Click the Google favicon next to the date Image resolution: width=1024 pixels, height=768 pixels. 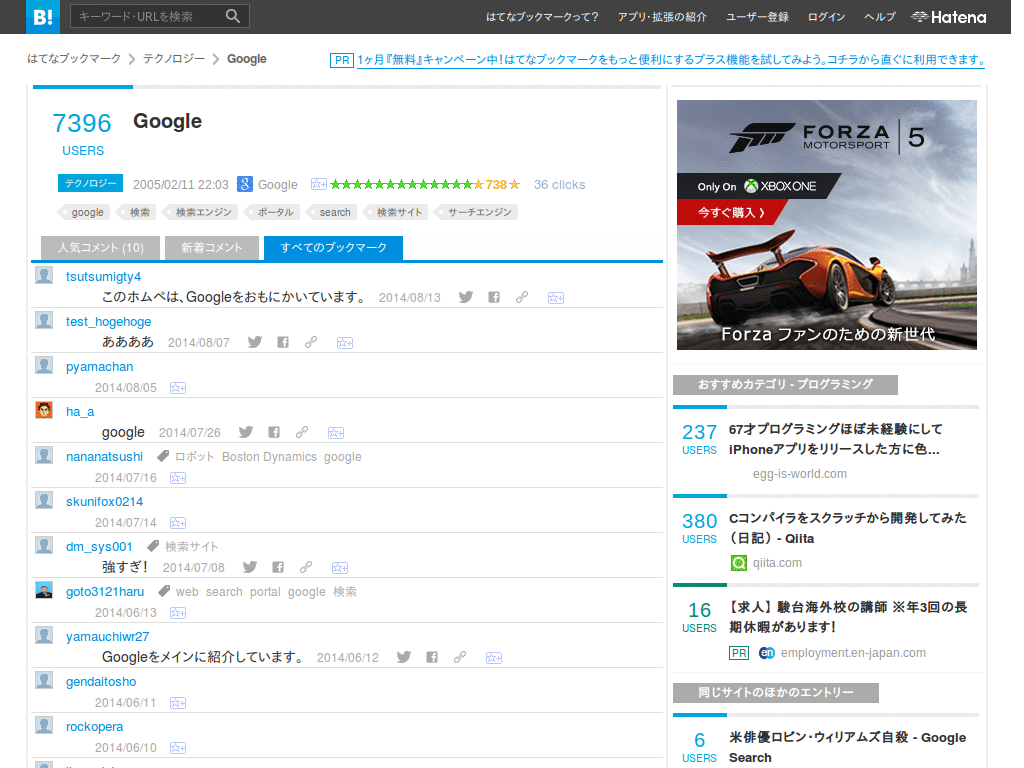pyautogui.click(x=245, y=184)
